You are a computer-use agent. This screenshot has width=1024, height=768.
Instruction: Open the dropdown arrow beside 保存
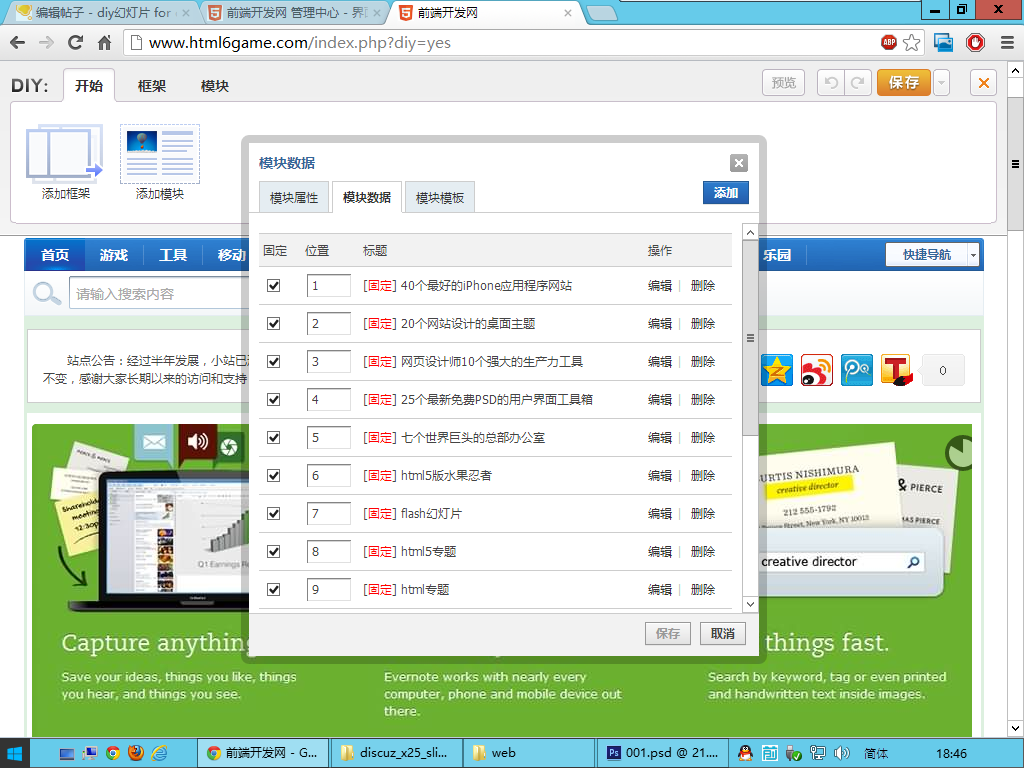(x=941, y=83)
